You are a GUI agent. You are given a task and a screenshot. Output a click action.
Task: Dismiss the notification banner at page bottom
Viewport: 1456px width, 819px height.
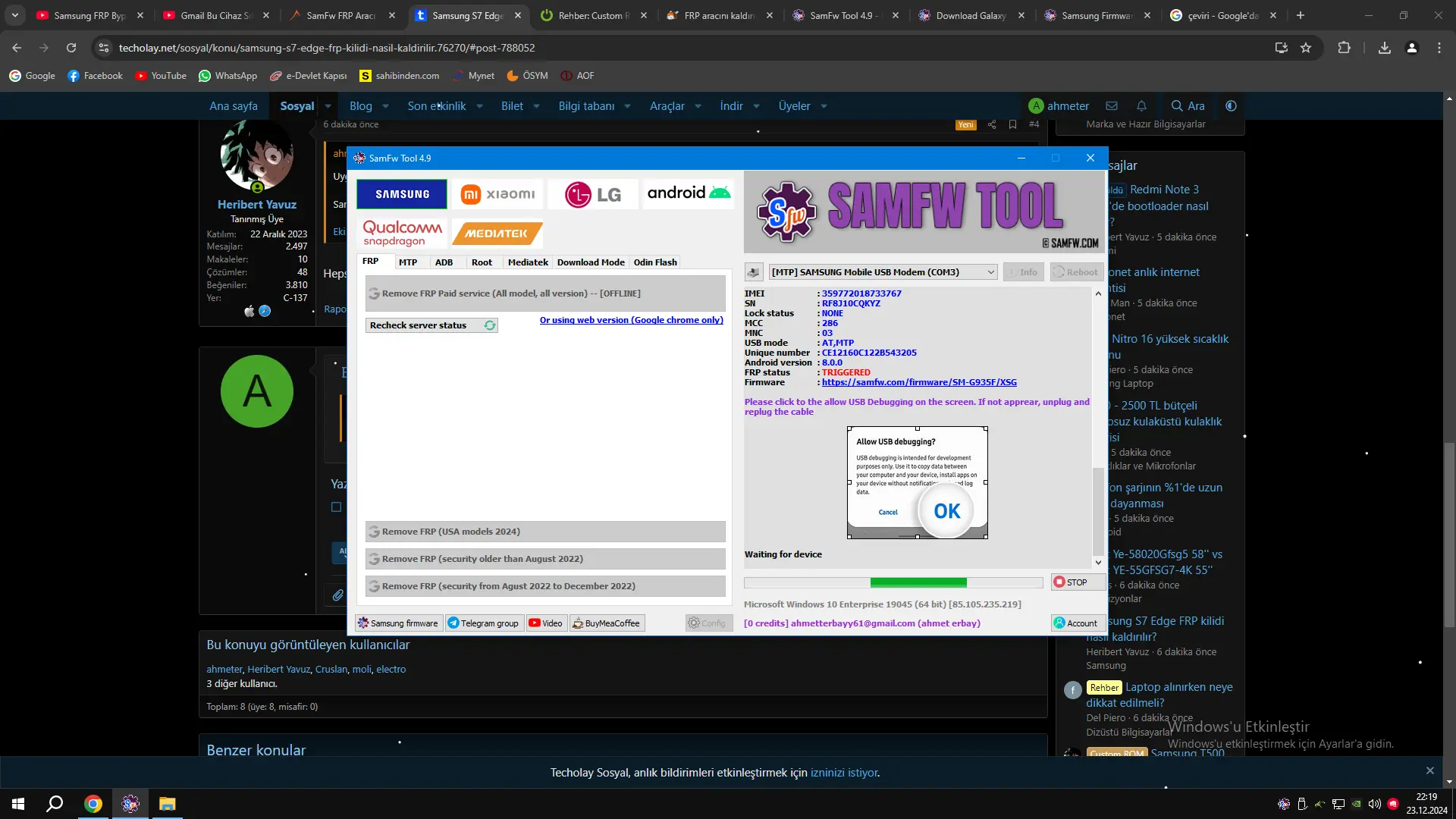click(x=1430, y=770)
